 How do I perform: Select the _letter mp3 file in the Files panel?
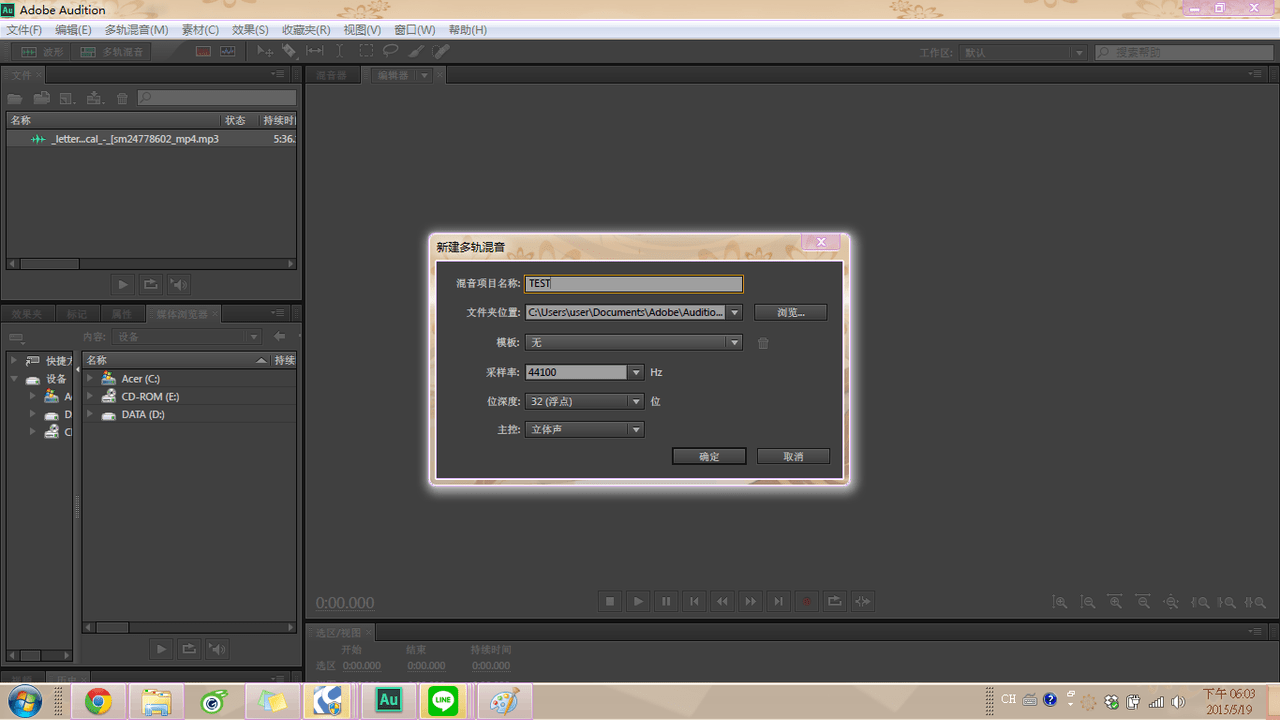[x=151, y=139]
